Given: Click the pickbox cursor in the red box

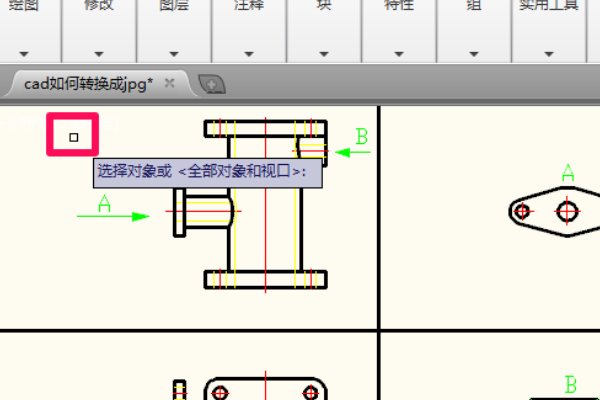Looking at the screenshot, I should [73, 136].
